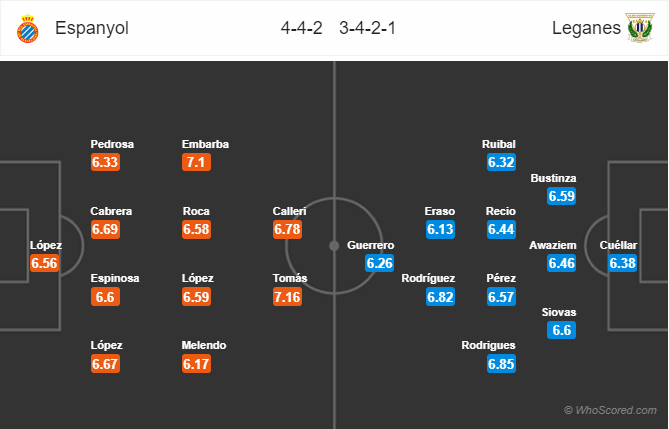Click Roca's 6.58 rating badge
Screen dimensions: 669x429
[x=196, y=229]
